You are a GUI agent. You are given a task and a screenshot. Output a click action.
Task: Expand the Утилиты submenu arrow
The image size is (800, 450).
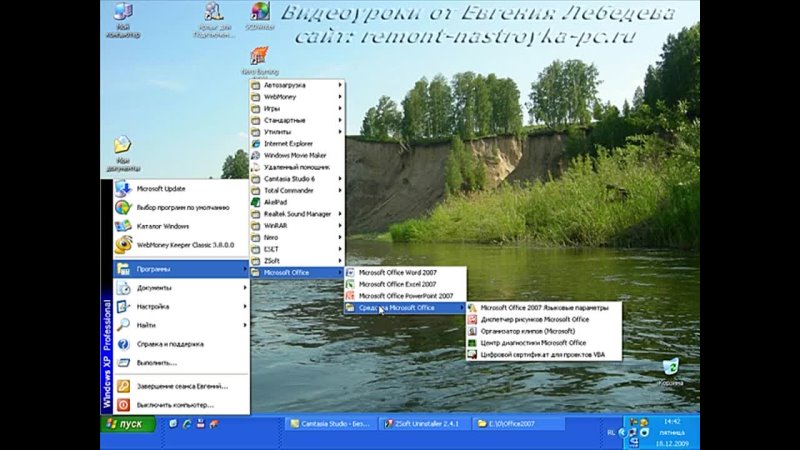[340, 132]
